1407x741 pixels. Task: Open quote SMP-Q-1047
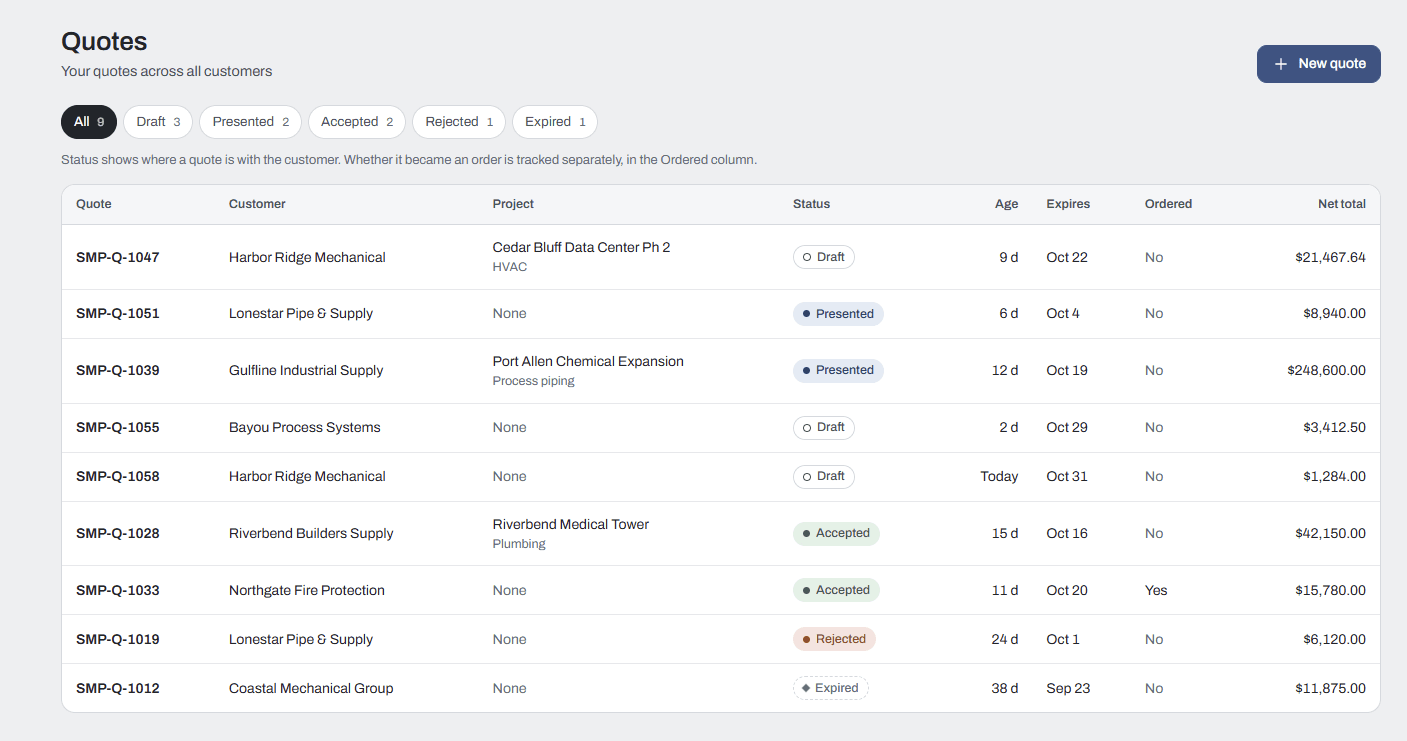pyautogui.click(x=118, y=257)
